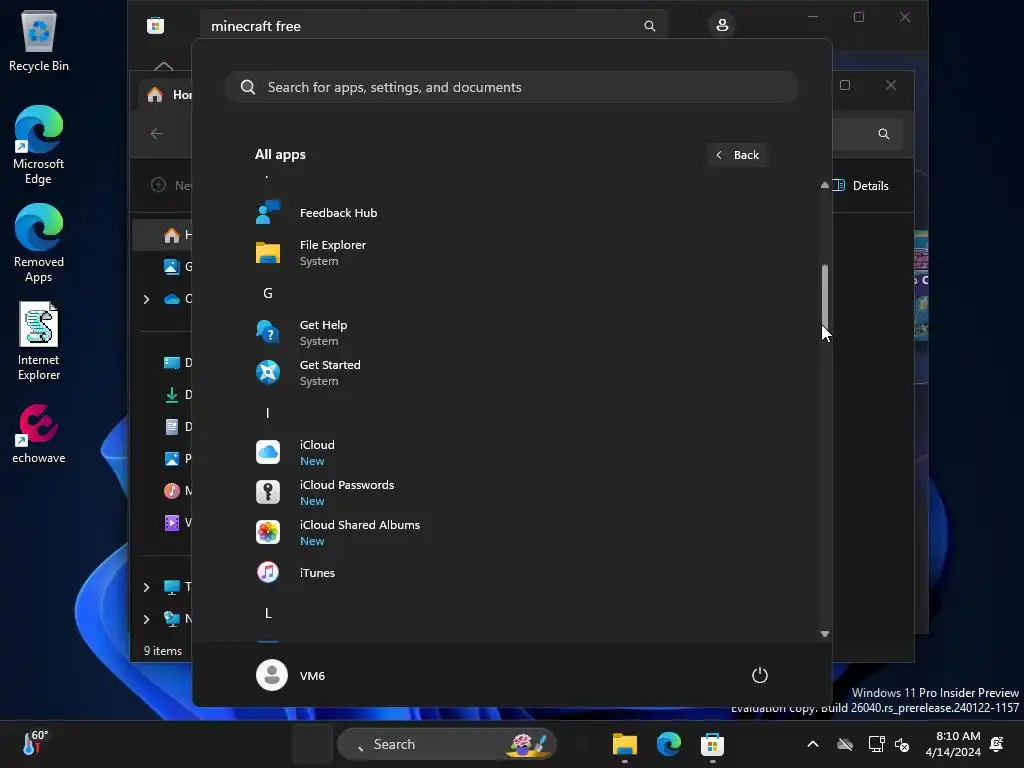Open Microsoft Edge from taskbar
This screenshot has width=1024, height=768.
[669, 744]
